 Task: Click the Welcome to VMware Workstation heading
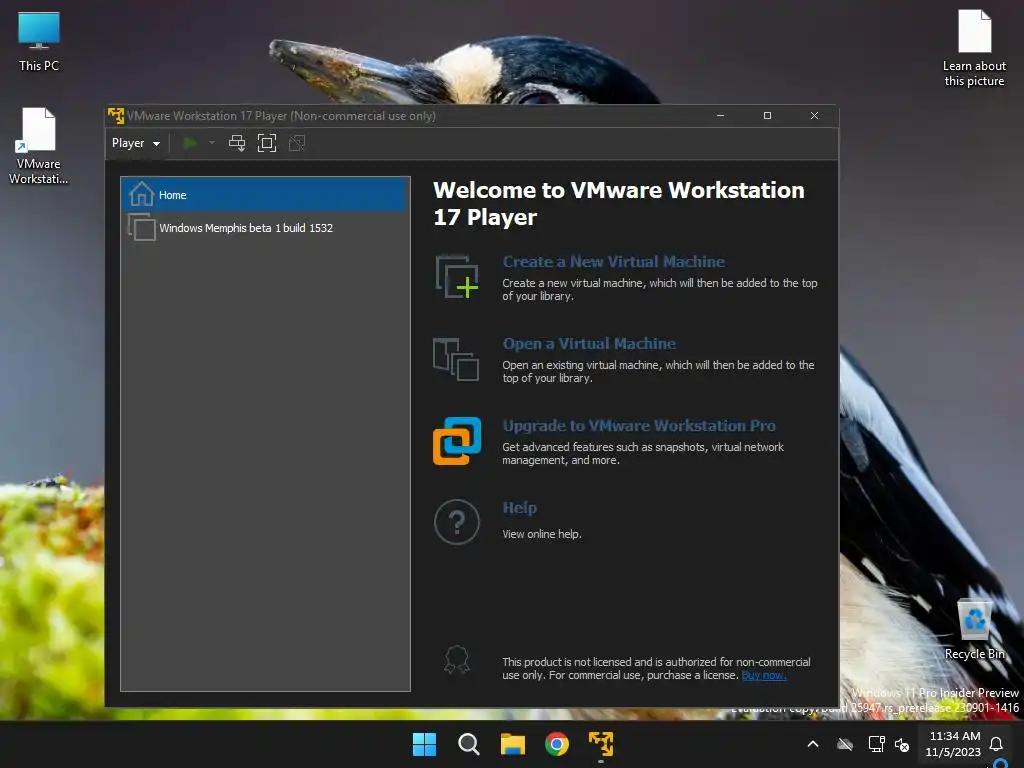[x=618, y=203]
